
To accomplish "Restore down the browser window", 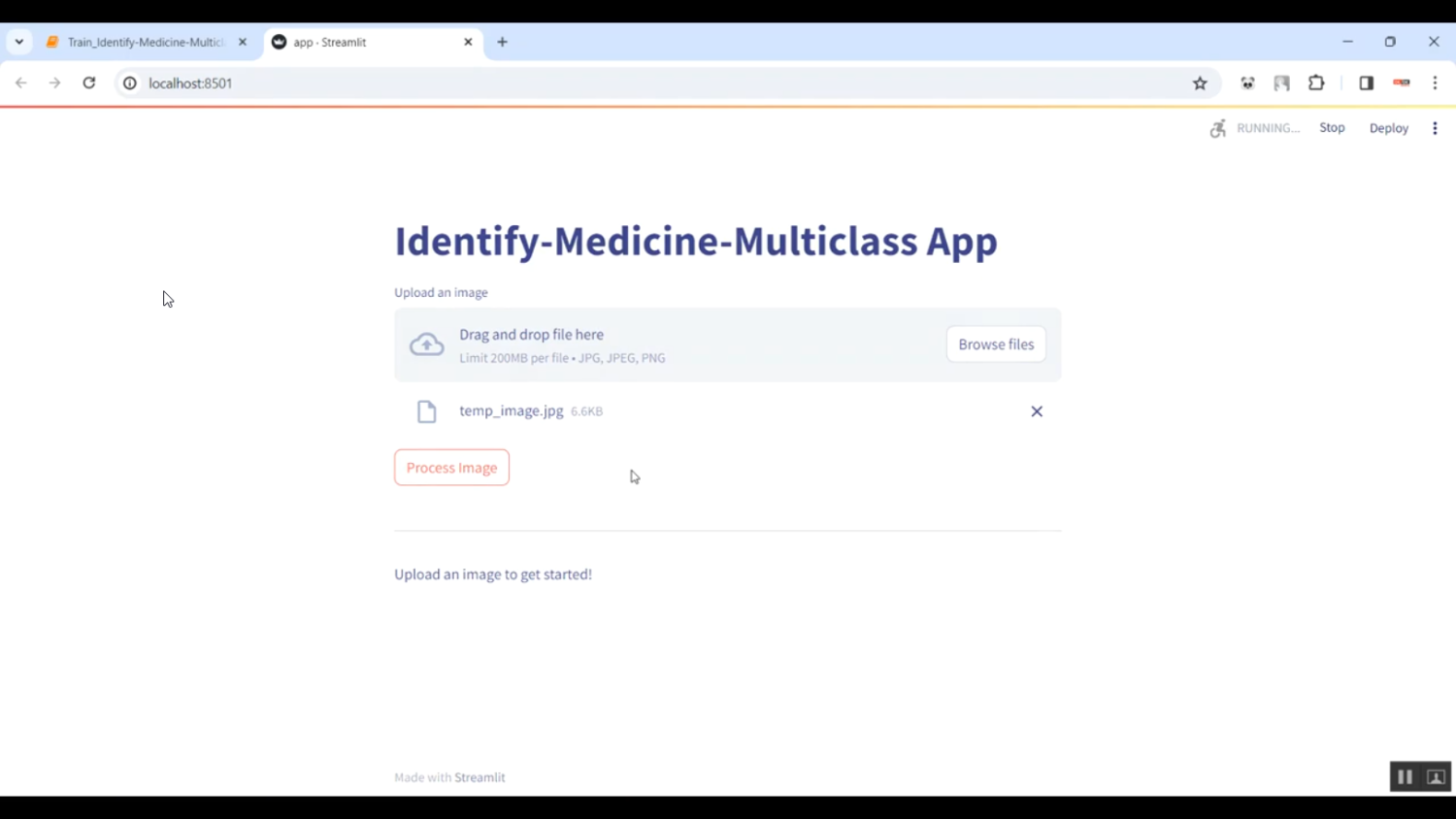I will (x=1390, y=42).
